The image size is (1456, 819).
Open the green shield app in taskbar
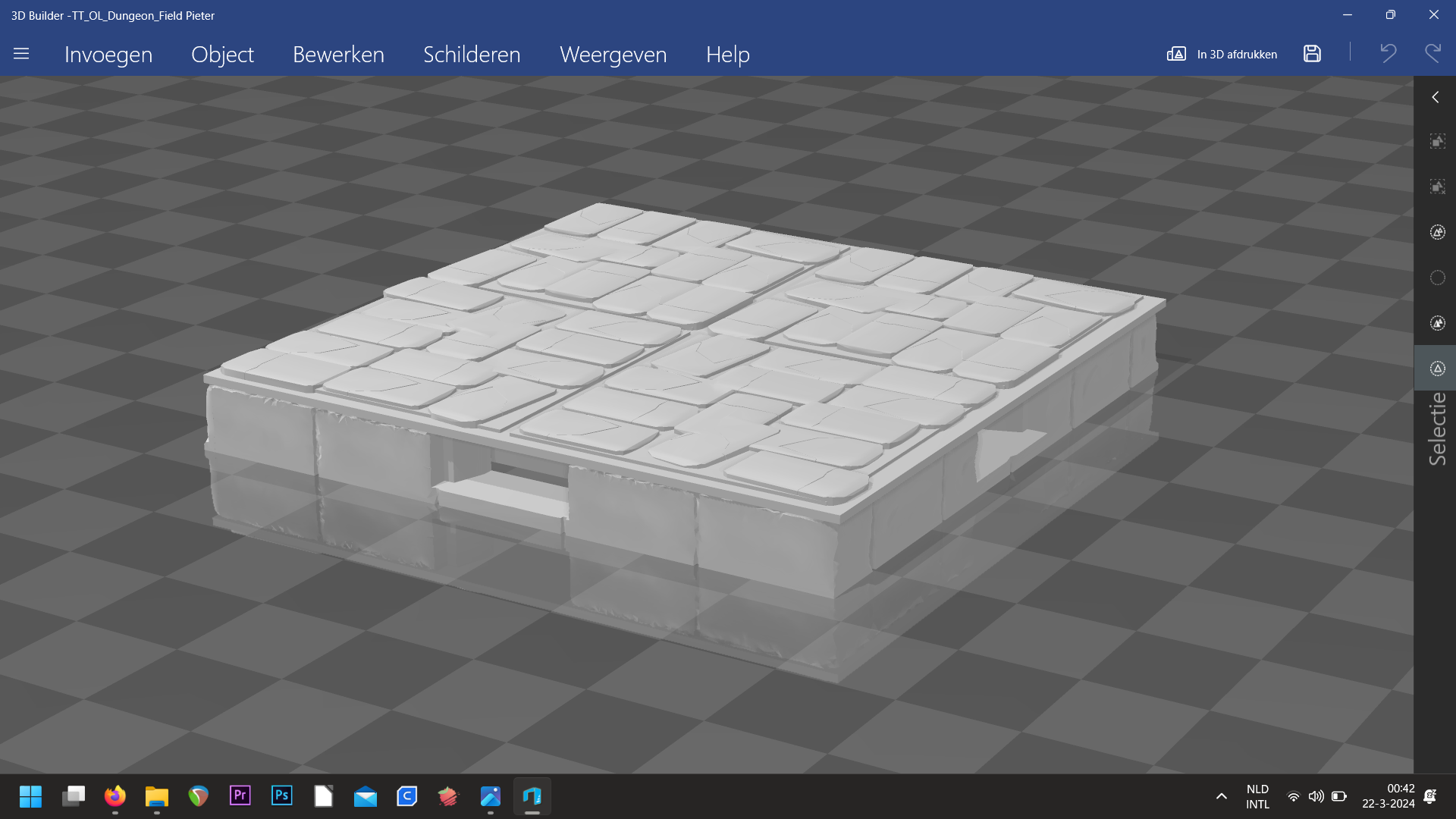199,796
